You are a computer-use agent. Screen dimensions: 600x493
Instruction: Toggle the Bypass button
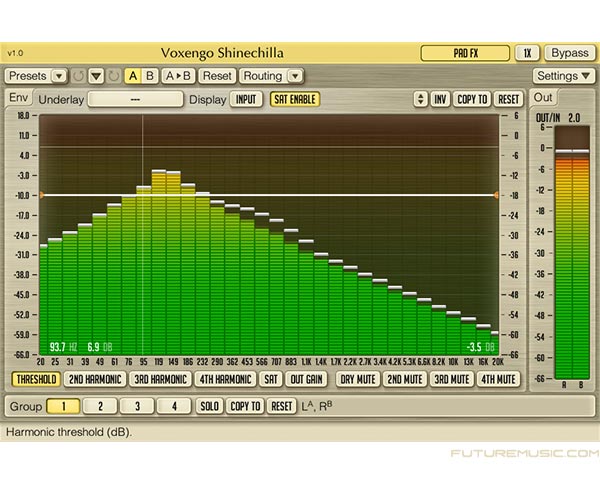(570, 53)
